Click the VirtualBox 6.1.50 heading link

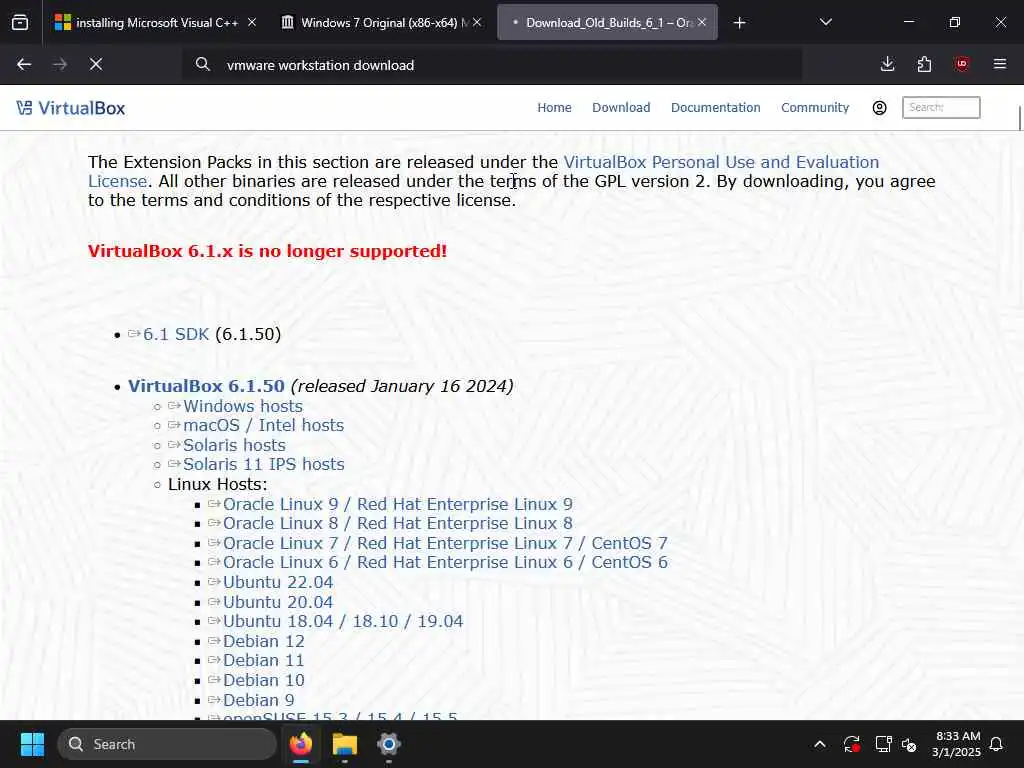pyautogui.click(x=206, y=386)
